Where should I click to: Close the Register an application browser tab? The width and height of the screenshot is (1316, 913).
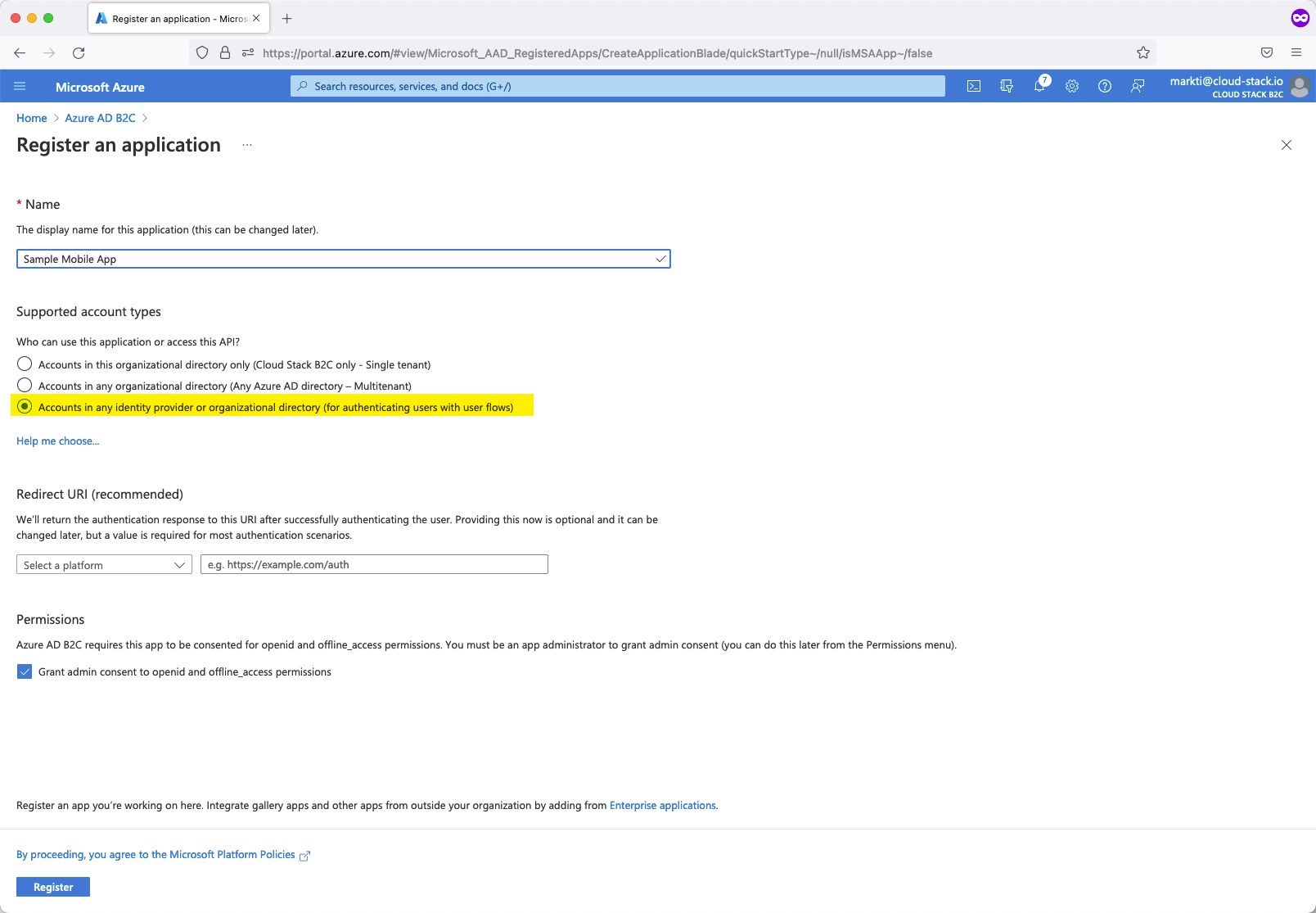point(256,19)
